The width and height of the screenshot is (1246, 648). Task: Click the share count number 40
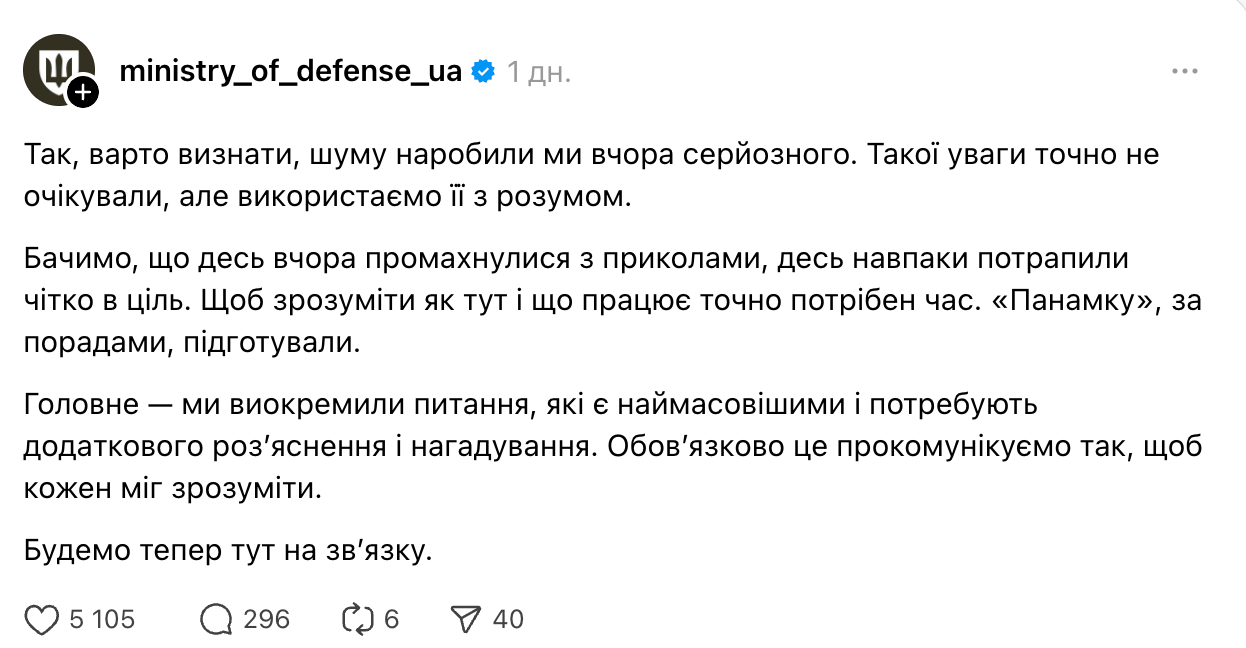[508, 620]
